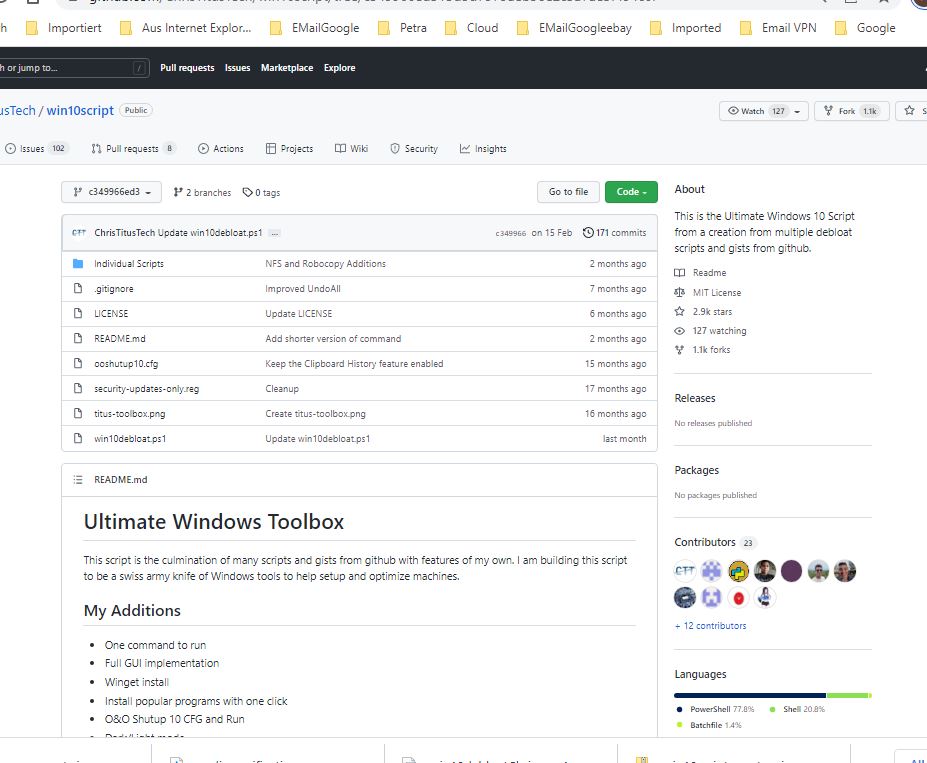Screen dimensions: 927x763
Task: Fork the repository
Action: coord(851,111)
